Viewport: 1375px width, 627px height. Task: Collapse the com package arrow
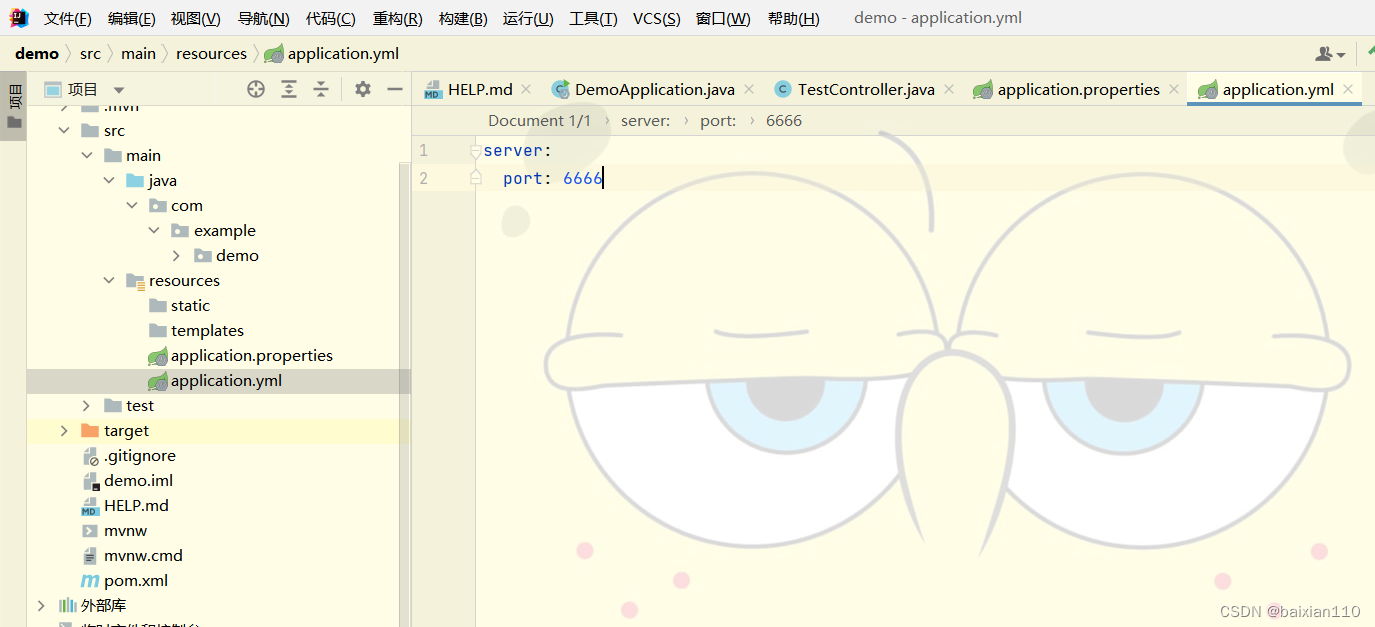pyautogui.click(x=132, y=205)
